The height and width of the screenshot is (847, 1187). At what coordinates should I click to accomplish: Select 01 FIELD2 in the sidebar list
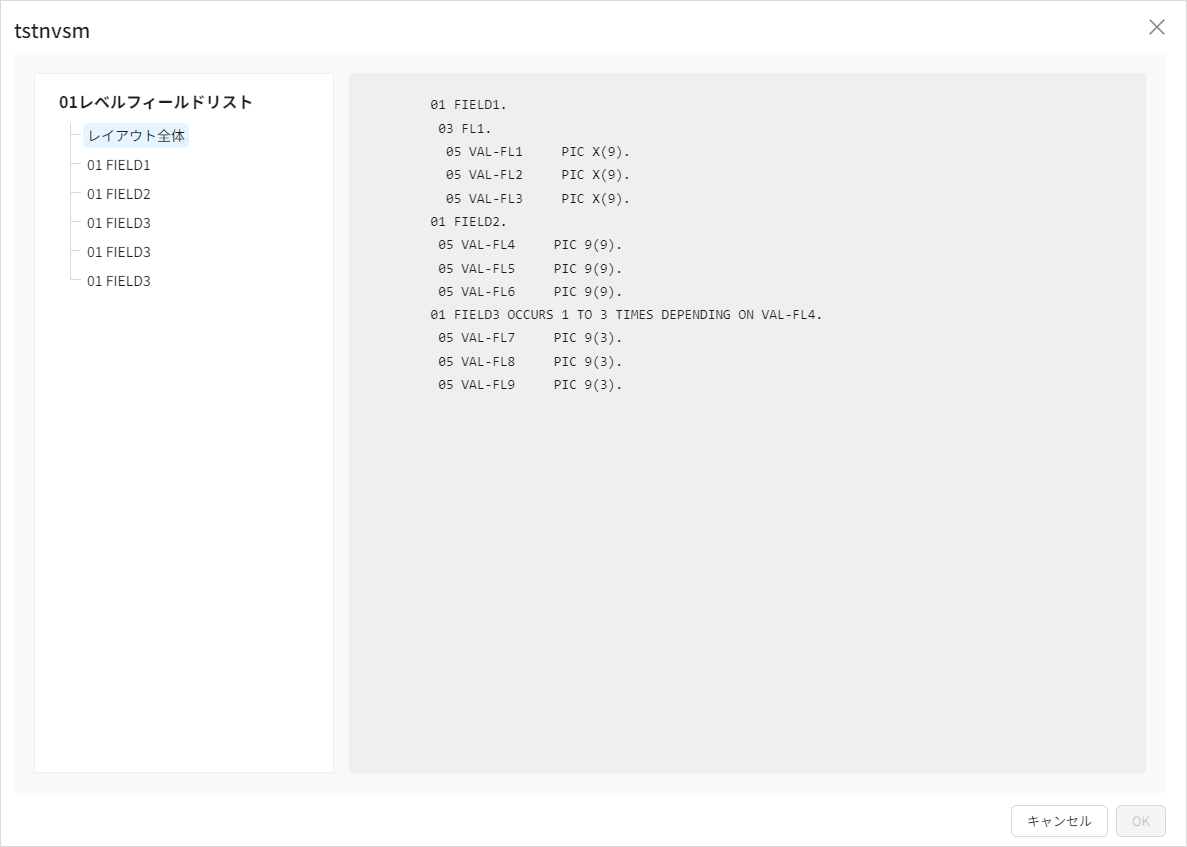120,193
